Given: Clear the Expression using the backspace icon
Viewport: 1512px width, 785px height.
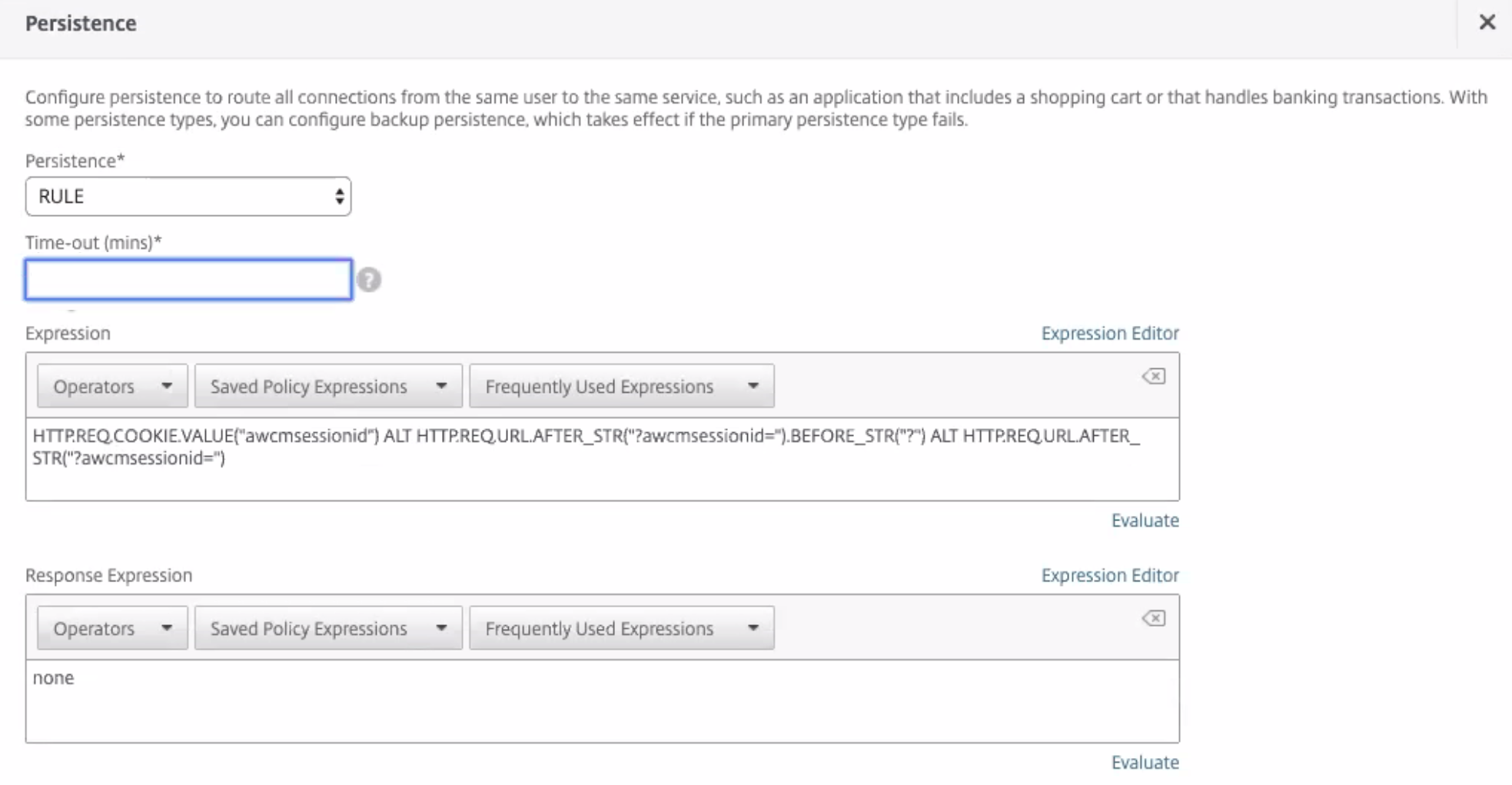Looking at the screenshot, I should pos(1154,376).
